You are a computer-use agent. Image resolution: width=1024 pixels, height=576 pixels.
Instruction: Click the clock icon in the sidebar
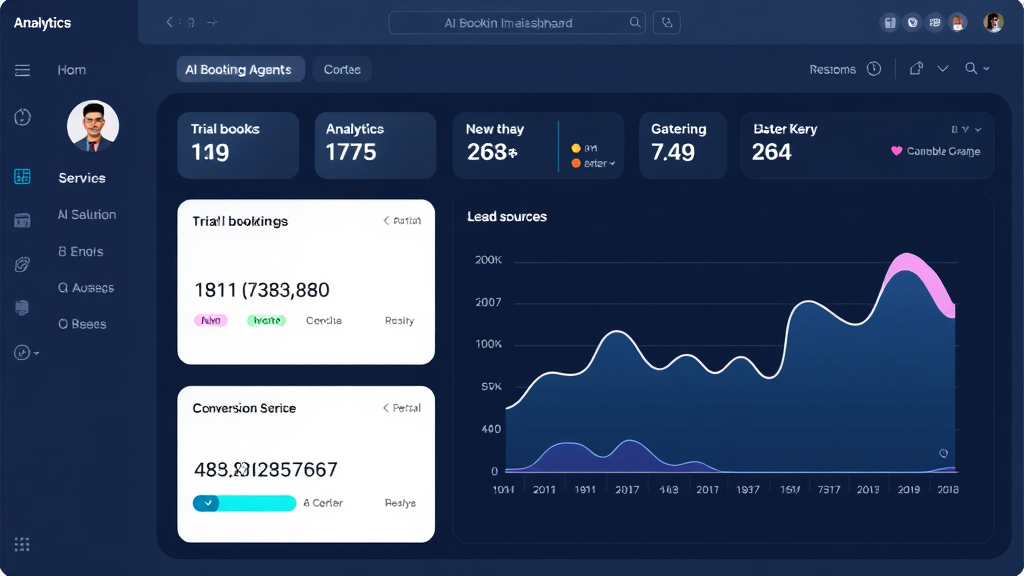tap(22, 117)
